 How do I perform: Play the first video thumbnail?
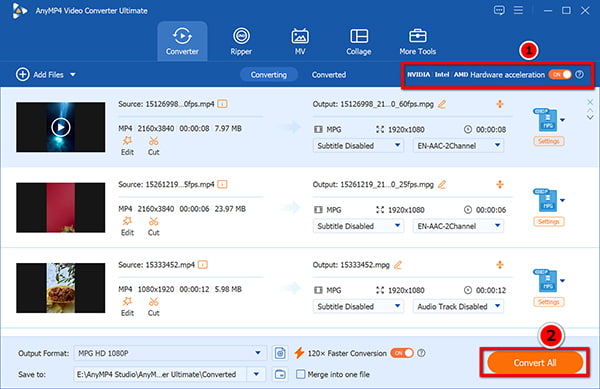click(x=61, y=127)
